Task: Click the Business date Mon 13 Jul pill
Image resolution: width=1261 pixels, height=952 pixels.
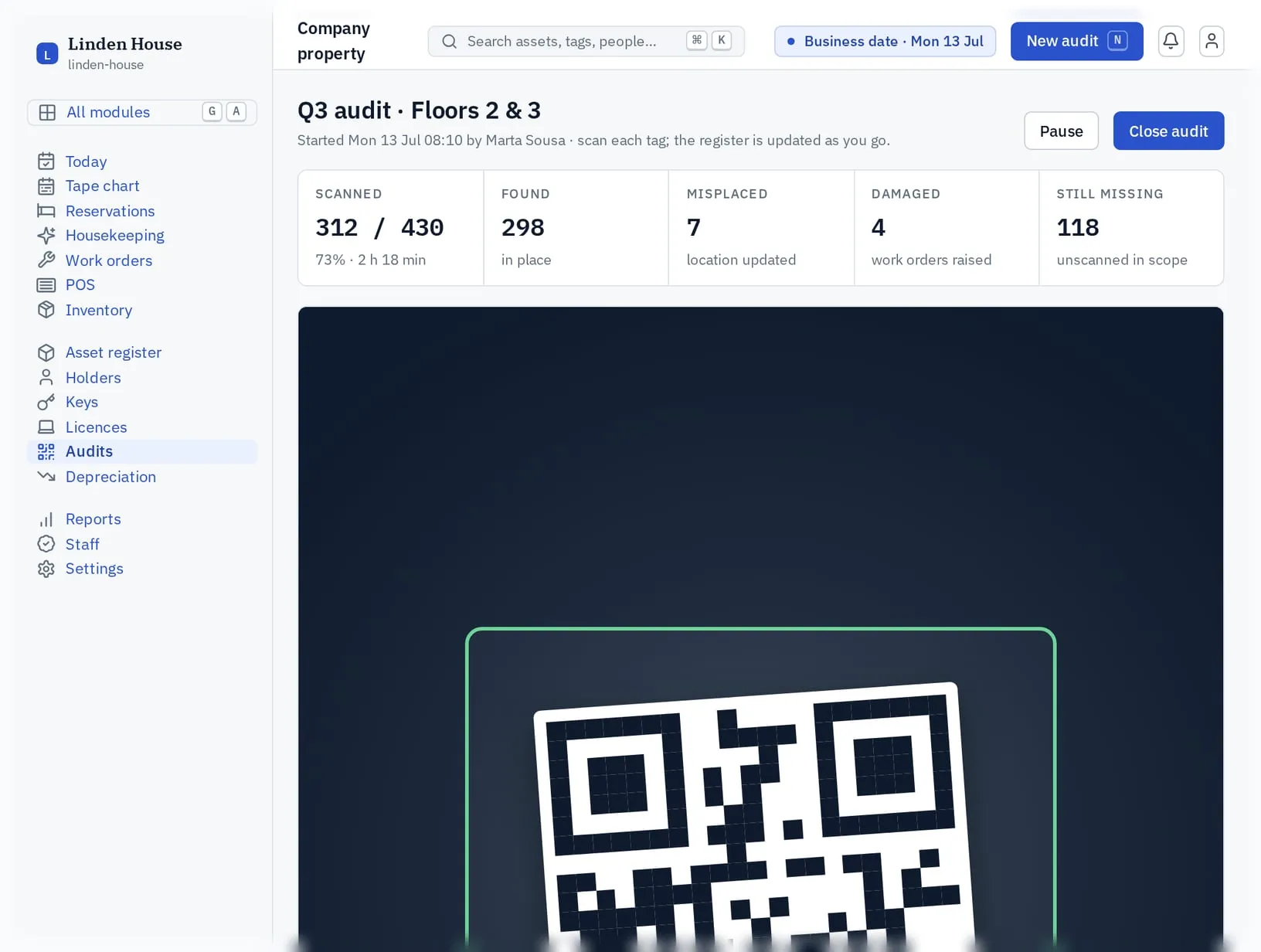Action: (x=885, y=41)
